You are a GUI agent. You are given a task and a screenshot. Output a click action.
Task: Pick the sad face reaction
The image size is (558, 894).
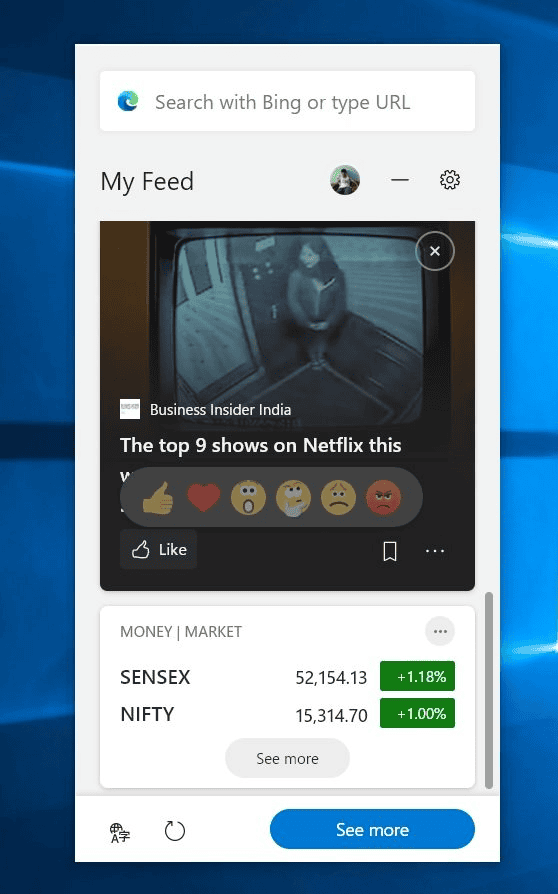pos(339,498)
